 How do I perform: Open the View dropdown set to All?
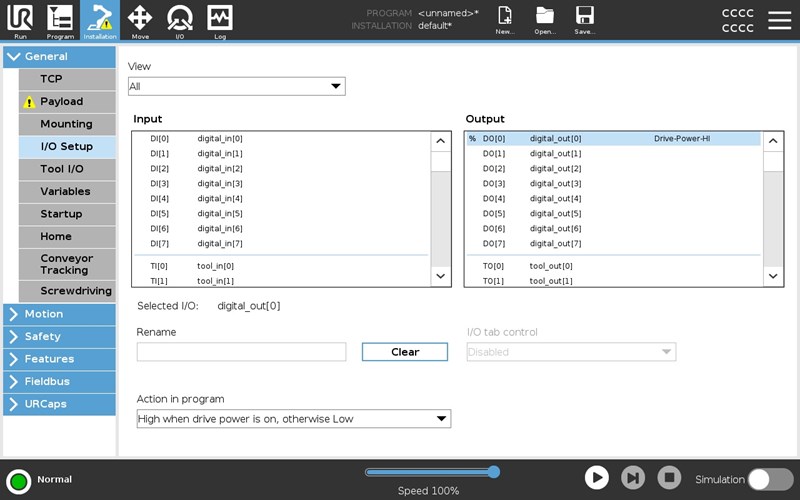click(236, 87)
